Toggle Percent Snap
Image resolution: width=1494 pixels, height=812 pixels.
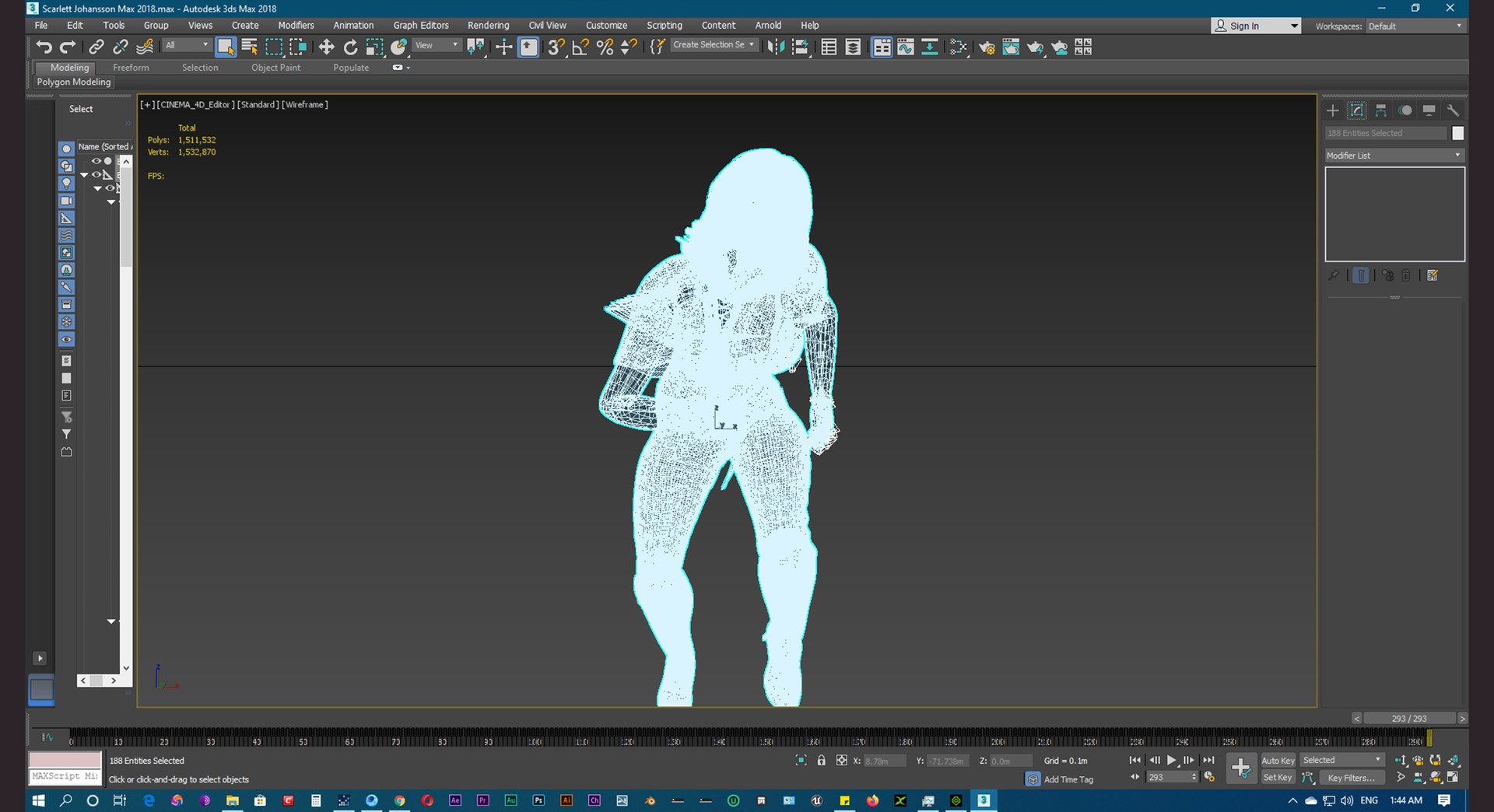point(605,47)
